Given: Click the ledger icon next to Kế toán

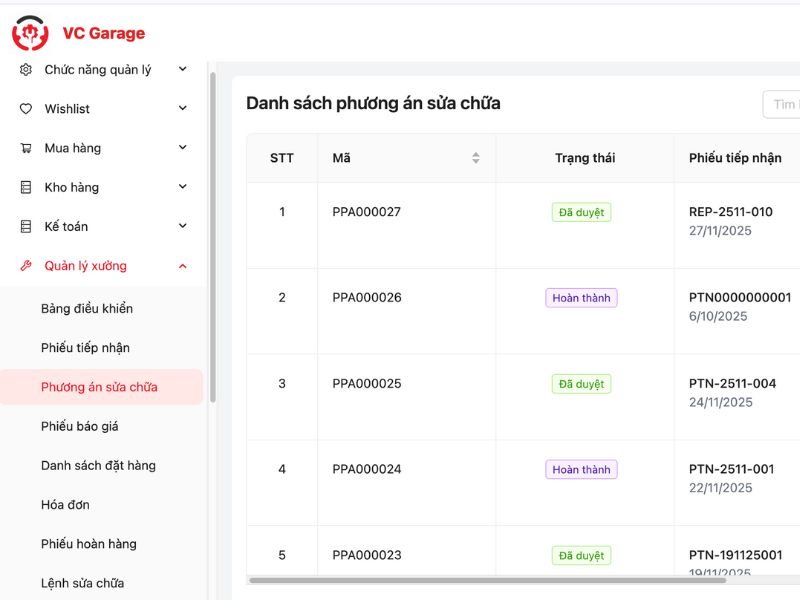Looking at the screenshot, I should pyautogui.click(x=26, y=227).
